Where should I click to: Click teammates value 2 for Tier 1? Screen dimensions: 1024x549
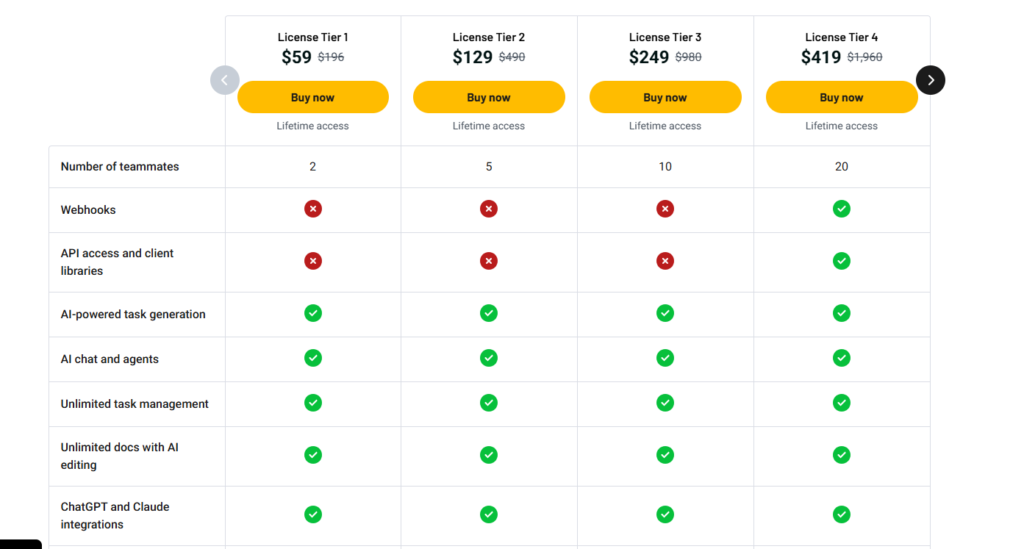pyautogui.click(x=313, y=166)
